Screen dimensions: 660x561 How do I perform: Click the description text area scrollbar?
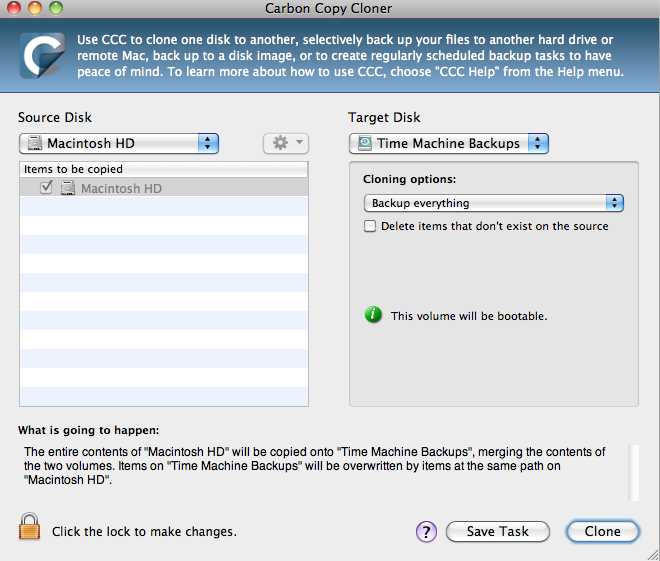tap(633, 473)
